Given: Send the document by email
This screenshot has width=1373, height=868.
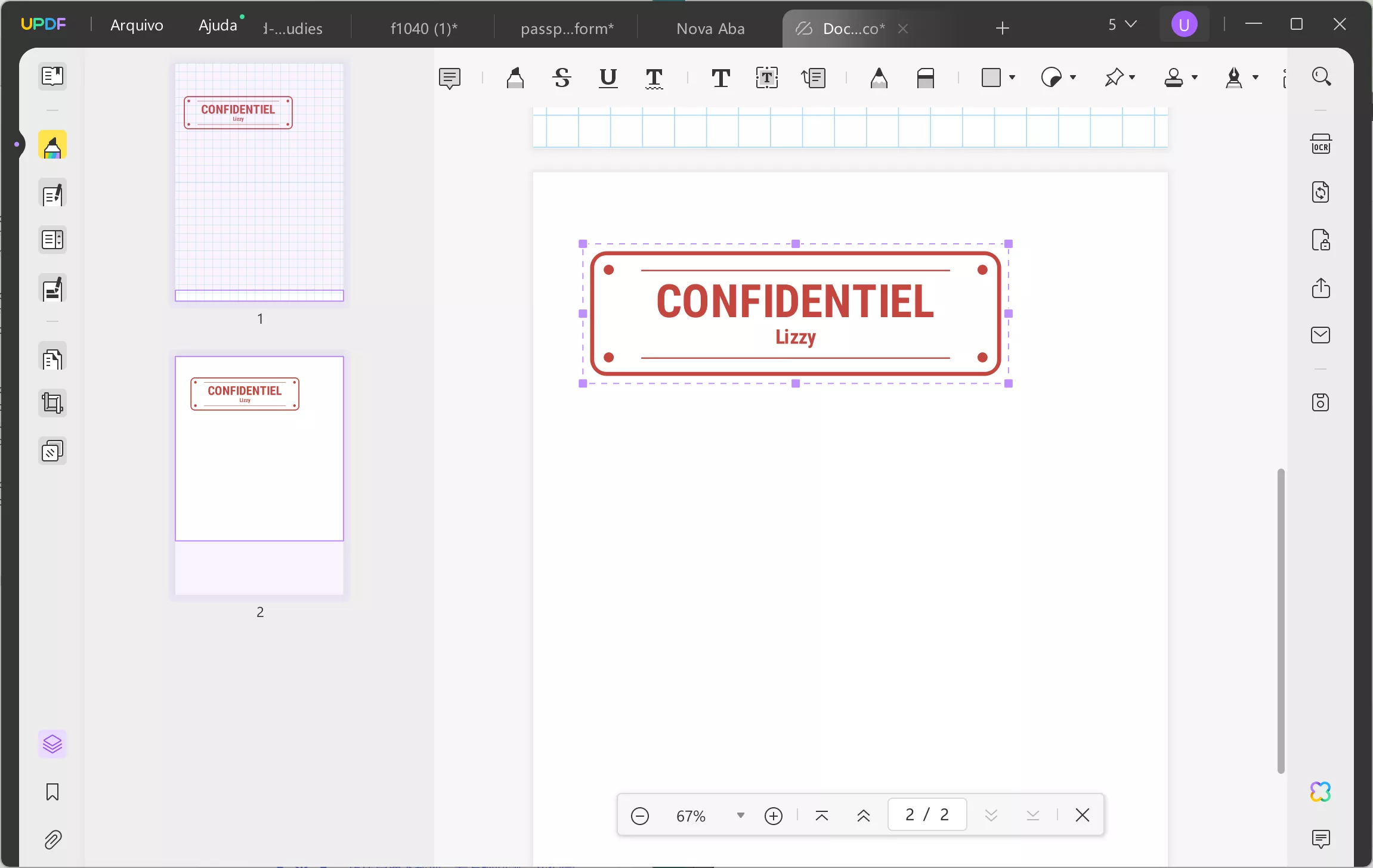Looking at the screenshot, I should 1322,336.
